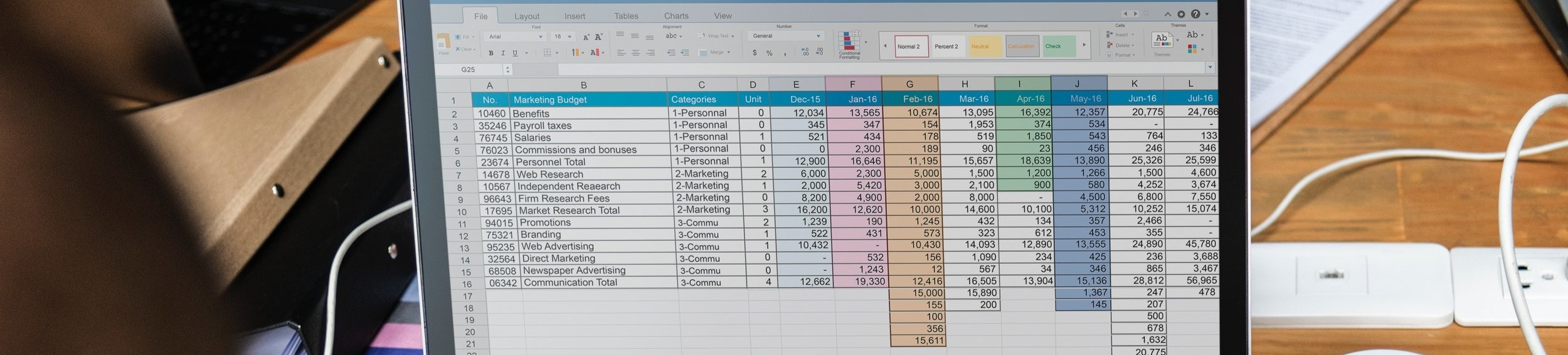Apply the Calculation cell style

point(1022,46)
